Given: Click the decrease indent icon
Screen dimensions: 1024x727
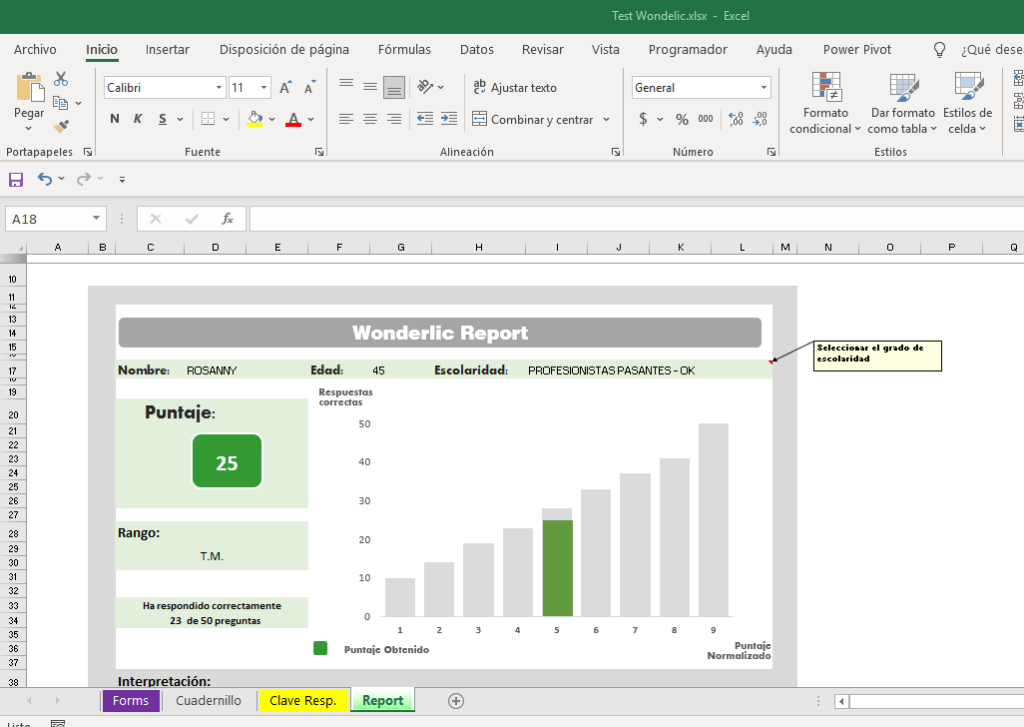Looking at the screenshot, I should [425, 118].
